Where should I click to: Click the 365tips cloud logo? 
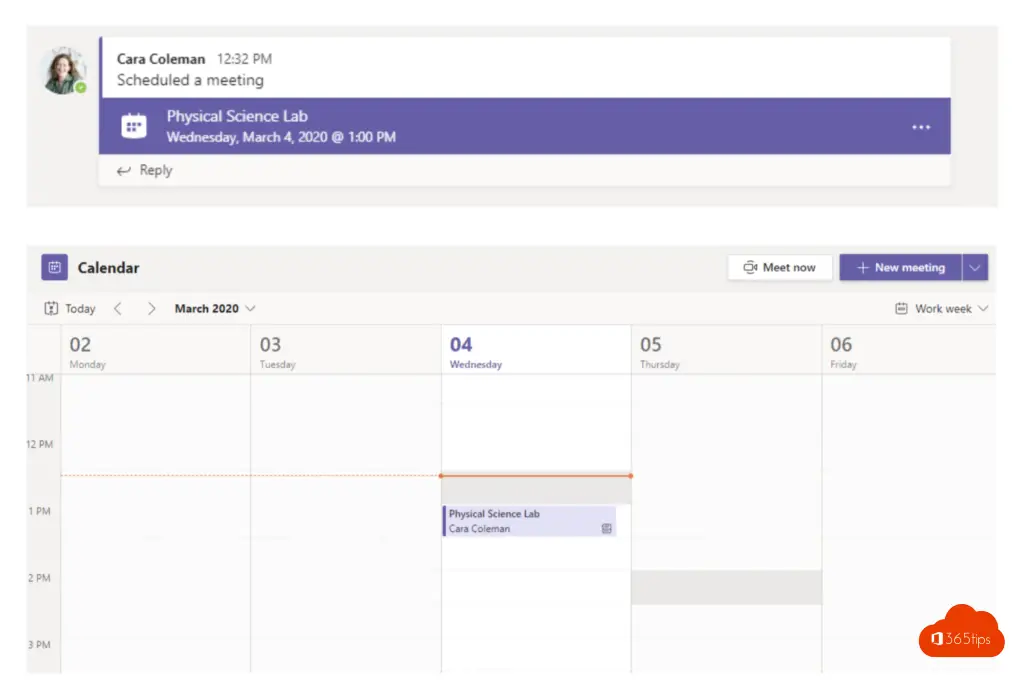960,633
